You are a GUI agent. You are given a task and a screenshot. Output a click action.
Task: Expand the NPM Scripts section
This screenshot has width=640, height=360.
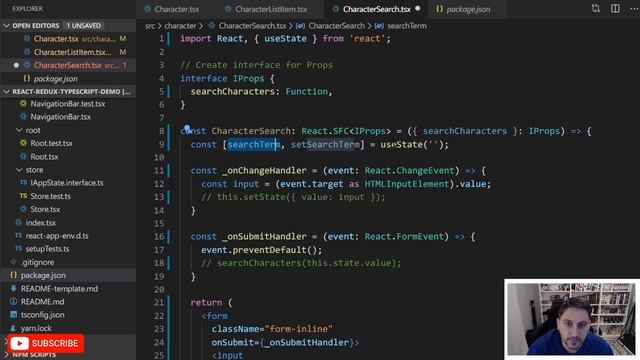(33, 354)
